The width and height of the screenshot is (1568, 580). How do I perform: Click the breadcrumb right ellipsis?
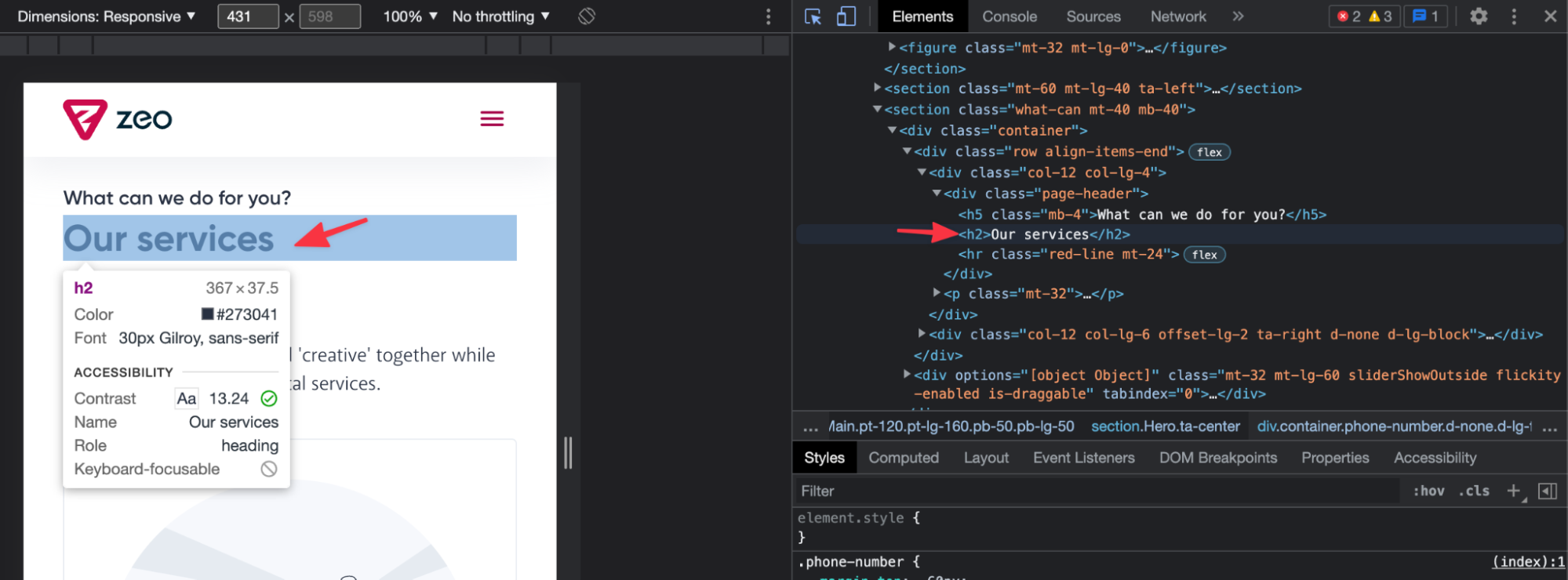tap(1549, 427)
